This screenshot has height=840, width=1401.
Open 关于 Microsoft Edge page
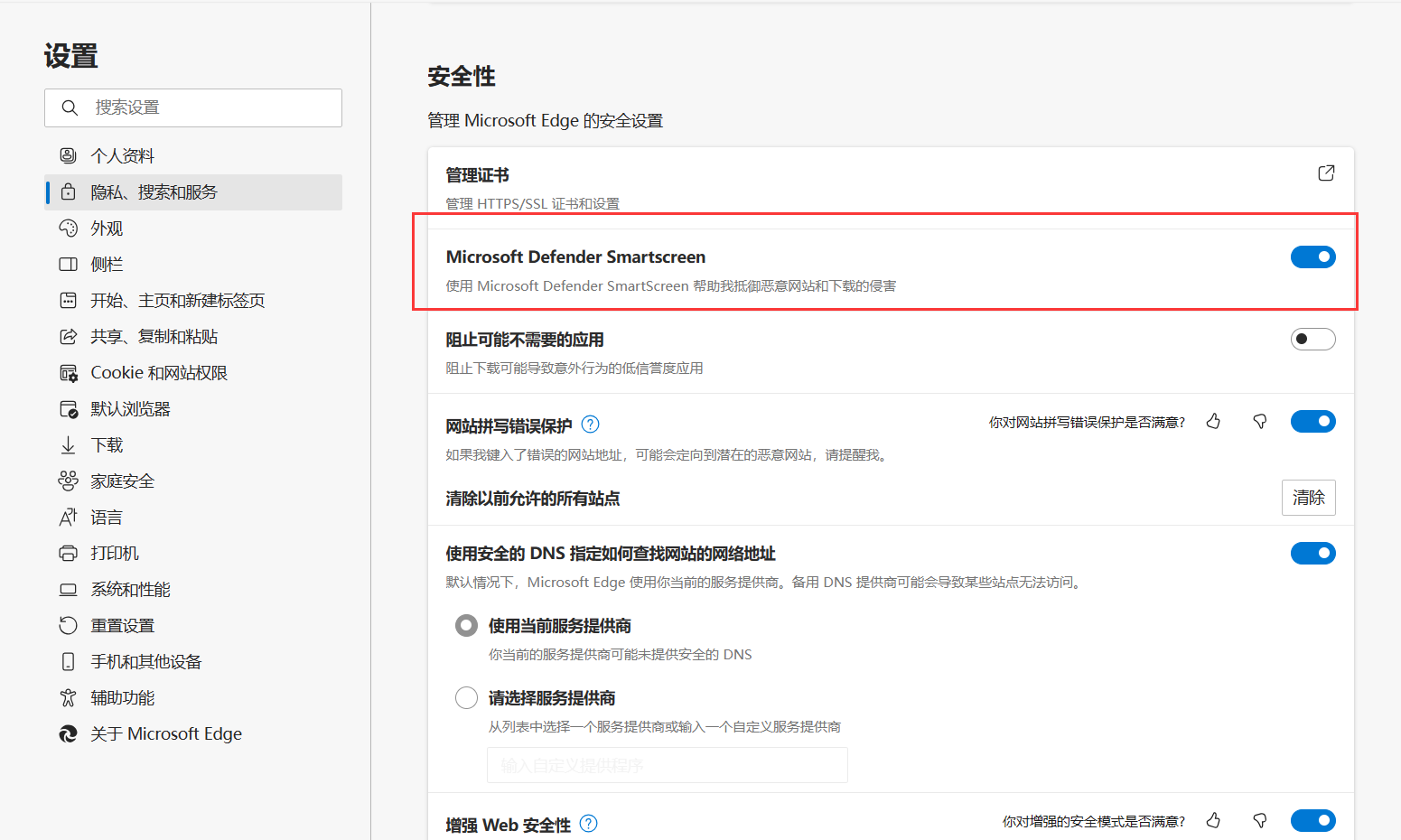(x=193, y=733)
